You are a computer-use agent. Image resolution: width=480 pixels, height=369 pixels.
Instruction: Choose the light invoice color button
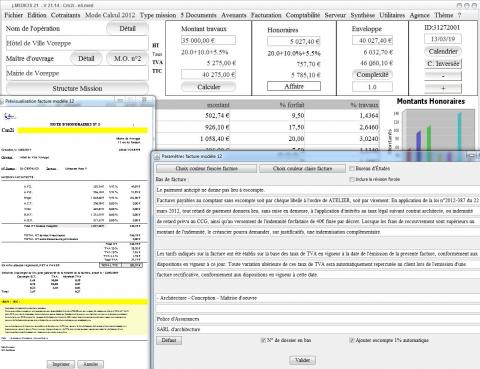302,169
